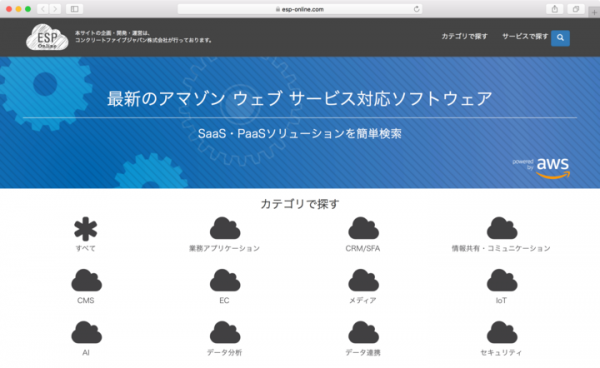The height and width of the screenshot is (368, 600).
Task: Open the CMS cloud icon
Action: tap(86, 280)
